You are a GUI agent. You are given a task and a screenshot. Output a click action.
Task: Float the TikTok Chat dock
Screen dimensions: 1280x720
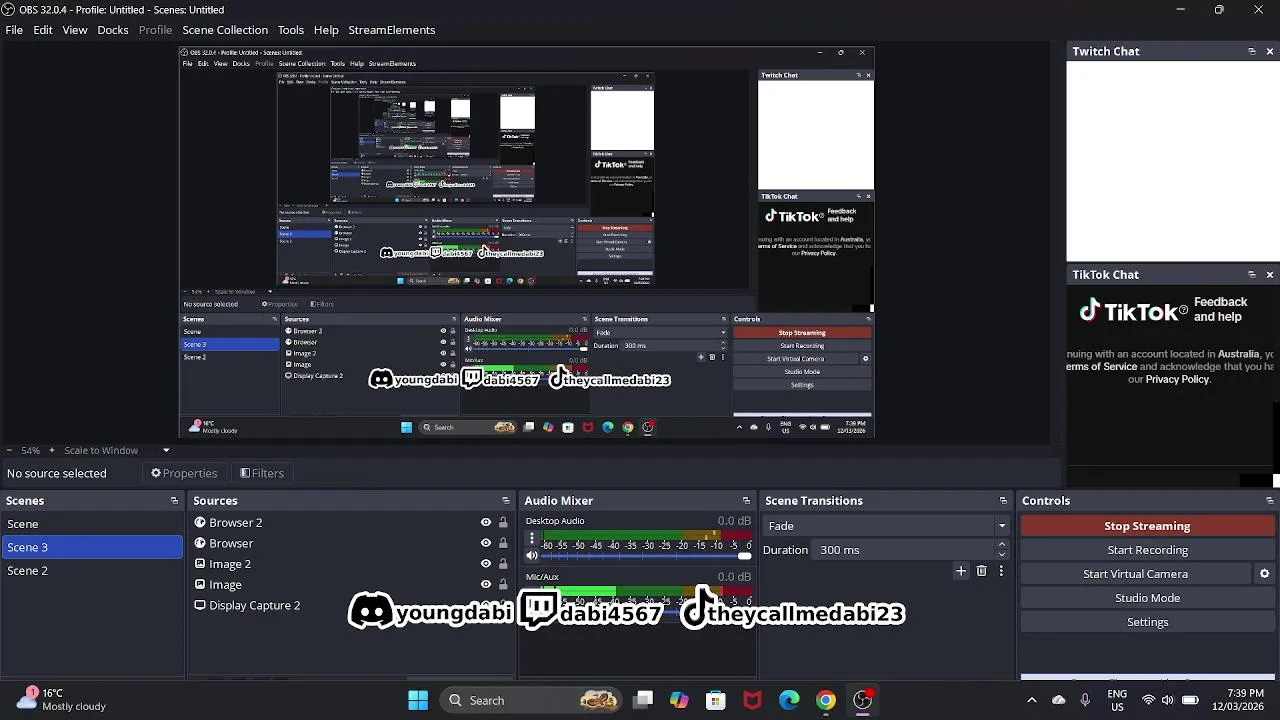tap(1252, 274)
